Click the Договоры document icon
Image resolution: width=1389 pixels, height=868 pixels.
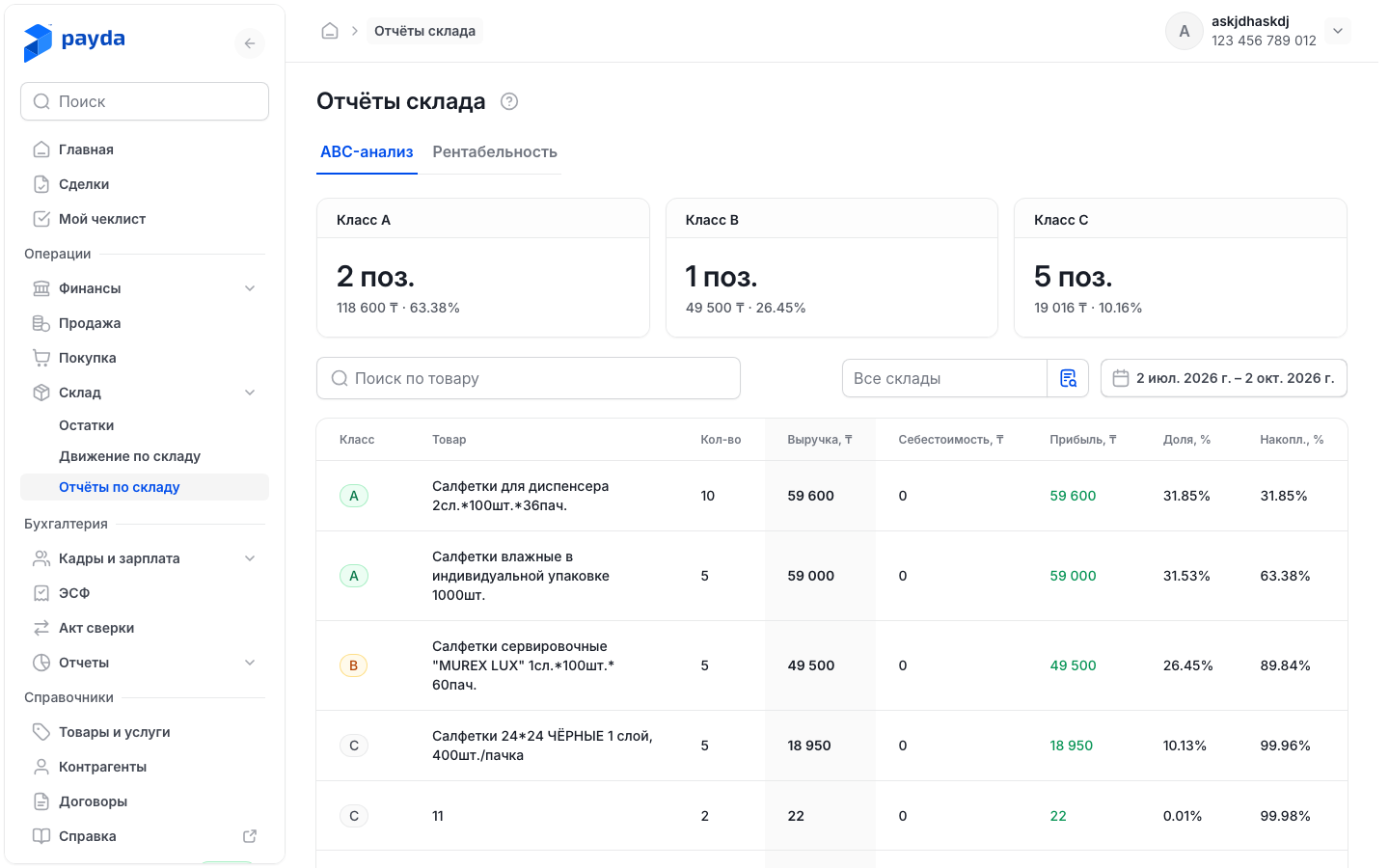pyautogui.click(x=41, y=801)
